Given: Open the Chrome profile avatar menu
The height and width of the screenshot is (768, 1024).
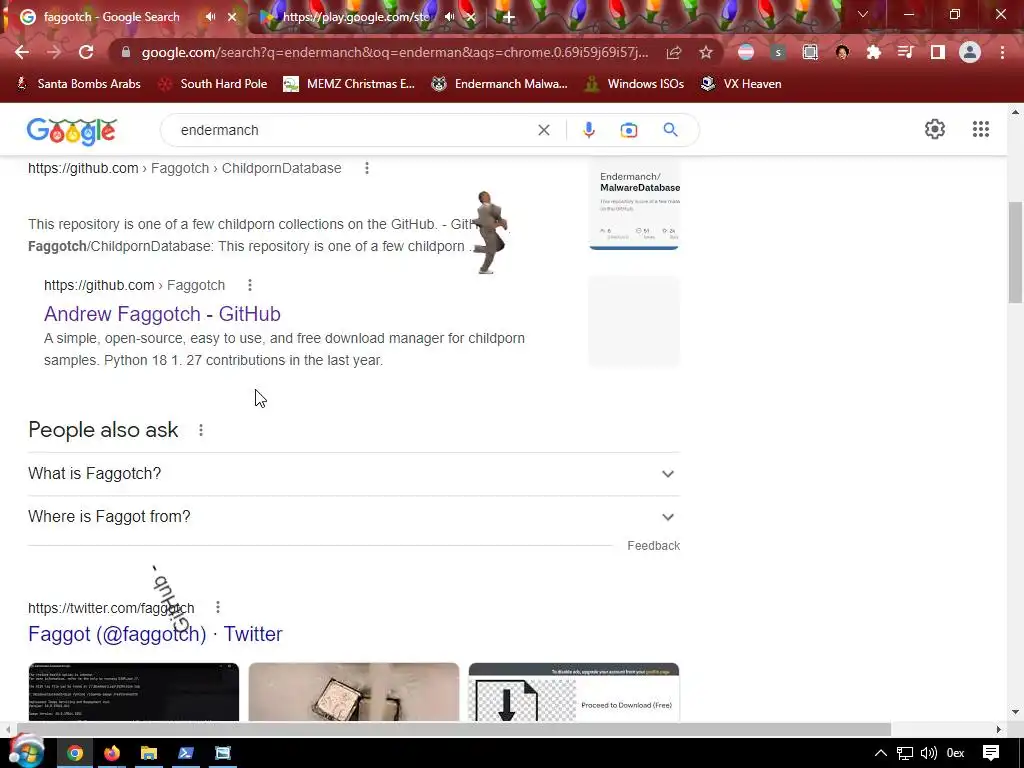Looking at the screenshot, I should (x=970, y=52).
